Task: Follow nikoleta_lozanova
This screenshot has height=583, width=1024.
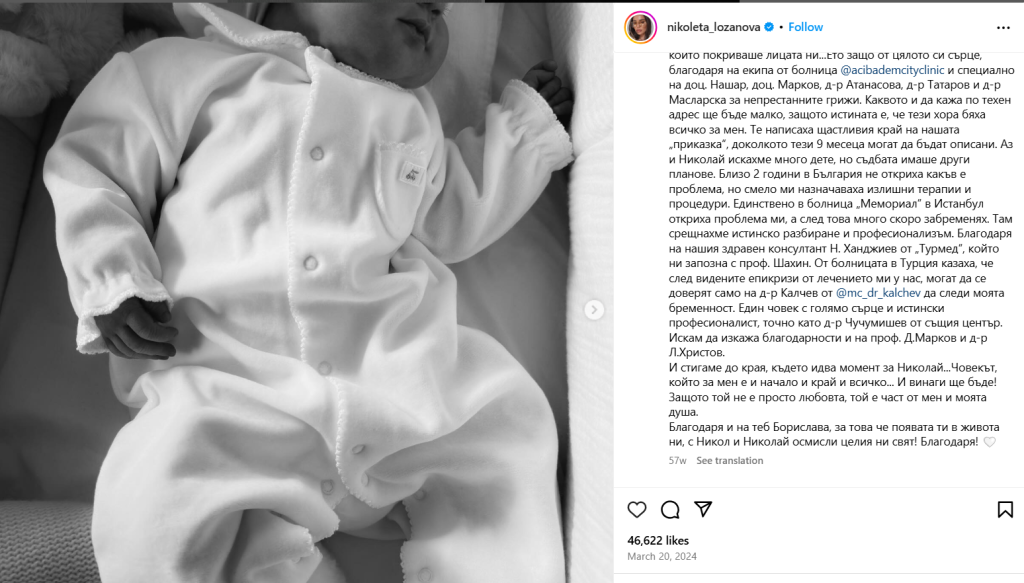Action: coord(805,27)
